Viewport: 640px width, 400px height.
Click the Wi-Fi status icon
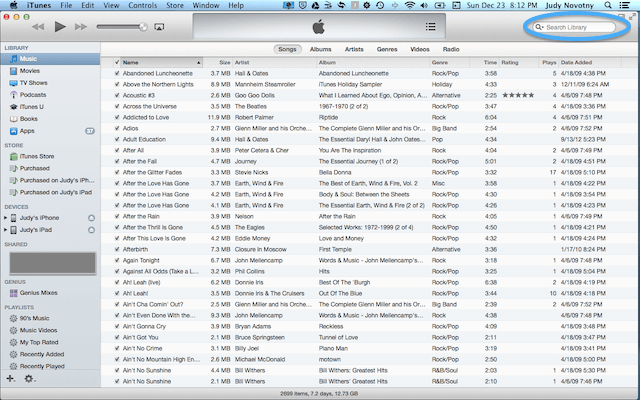point(410,5)
